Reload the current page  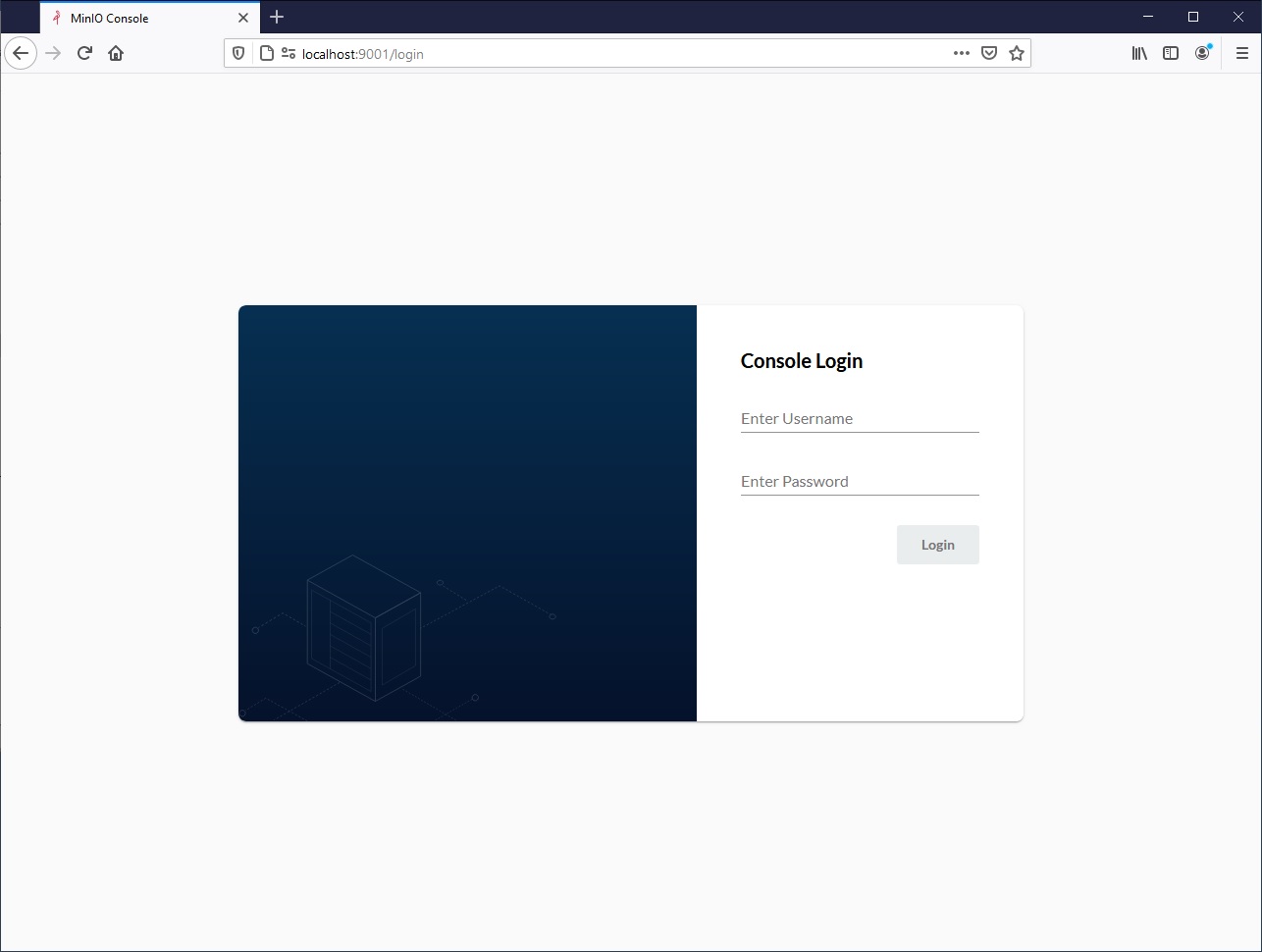(x=84, y=53)
